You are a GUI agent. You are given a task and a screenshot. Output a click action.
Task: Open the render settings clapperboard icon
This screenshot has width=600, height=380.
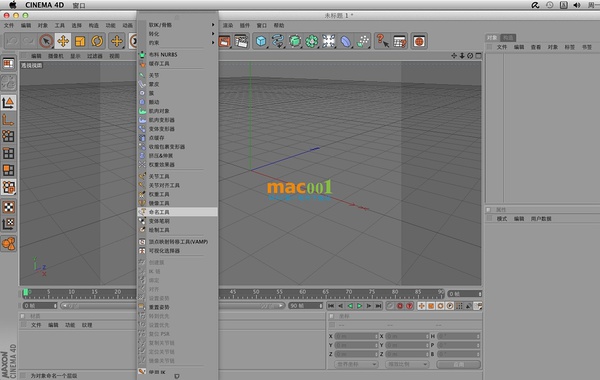[x=241, y=41]
